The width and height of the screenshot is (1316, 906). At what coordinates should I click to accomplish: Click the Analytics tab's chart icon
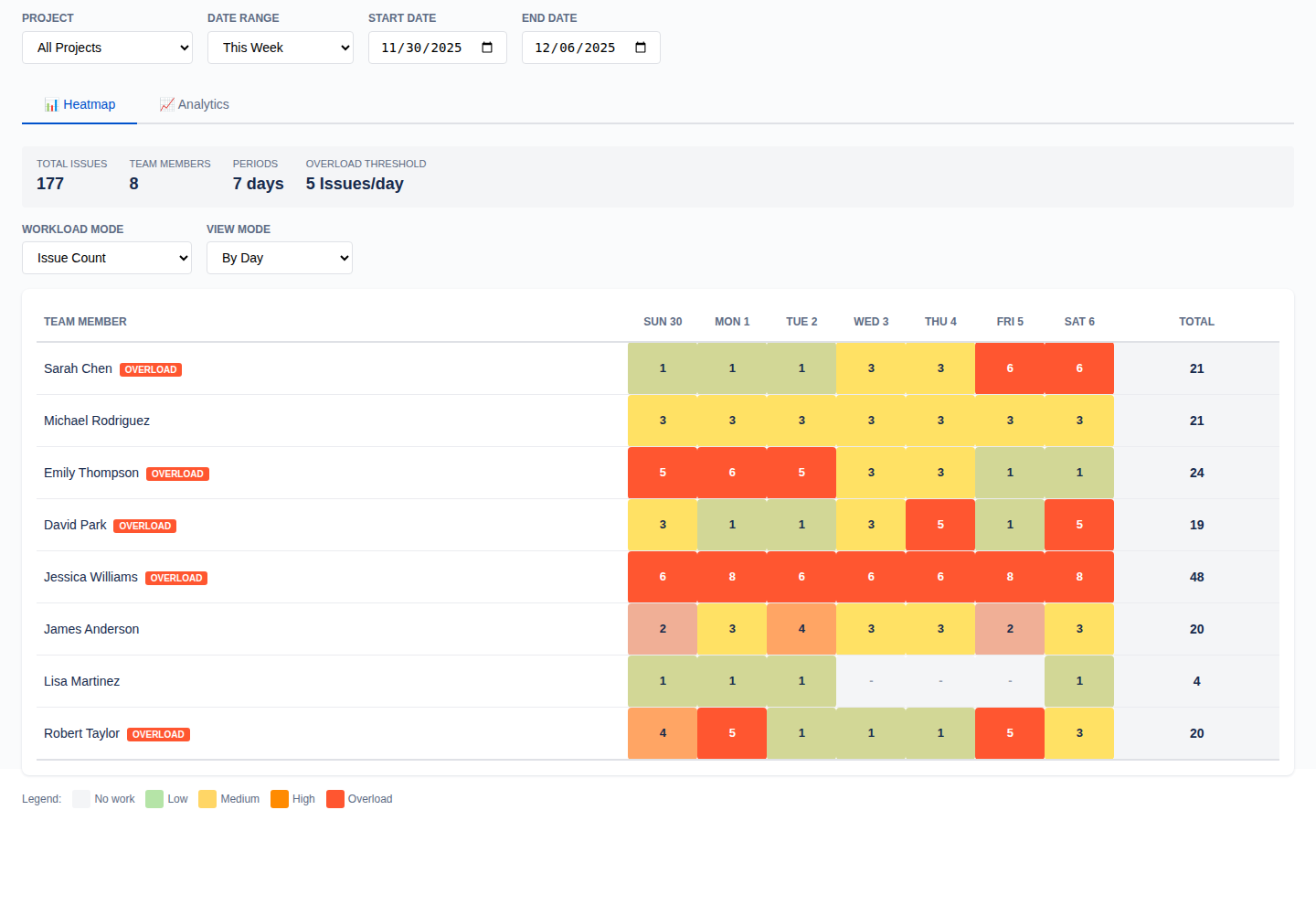(166, 104)
